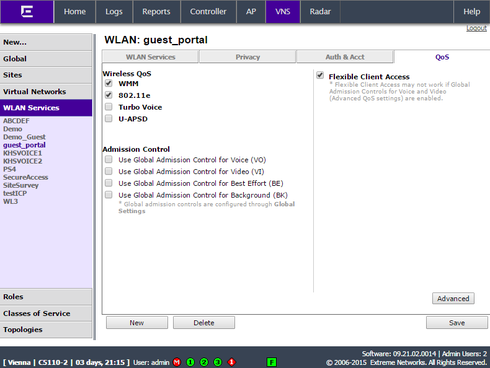Click the New button below the form

137,323
